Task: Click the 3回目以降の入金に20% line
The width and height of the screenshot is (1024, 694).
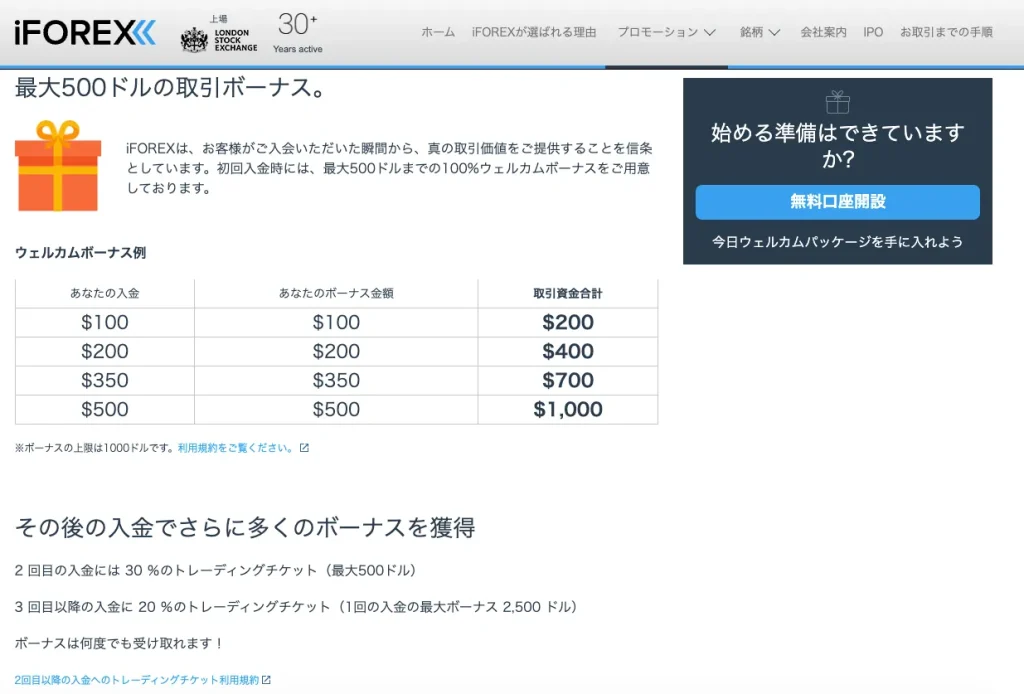Action: click(296, 607)
